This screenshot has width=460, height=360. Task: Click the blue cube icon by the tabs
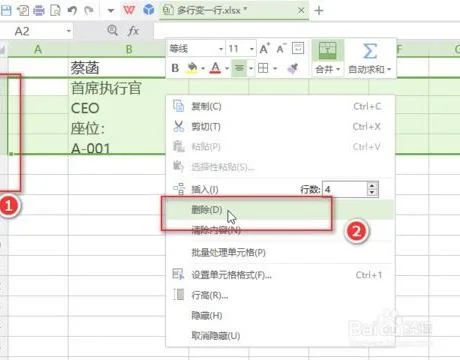pos(149,10)
